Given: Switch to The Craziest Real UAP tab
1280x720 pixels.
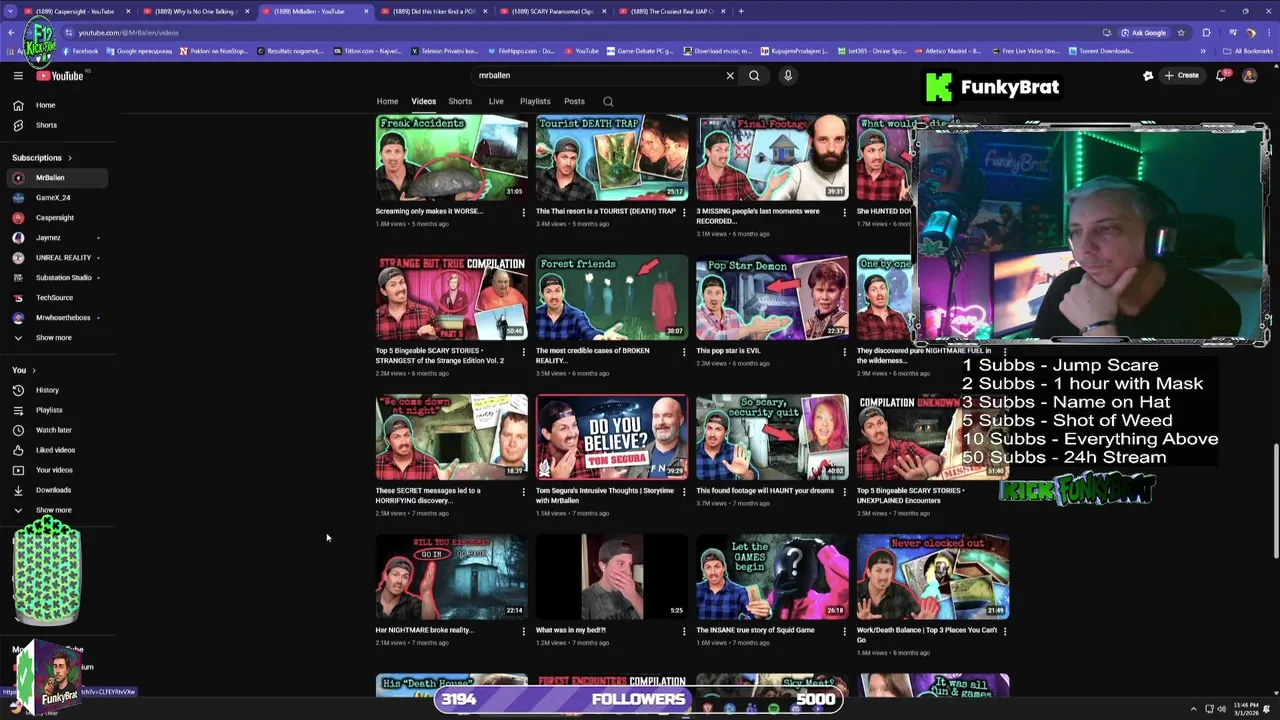Looking at the screenshot, I should 672,11.
